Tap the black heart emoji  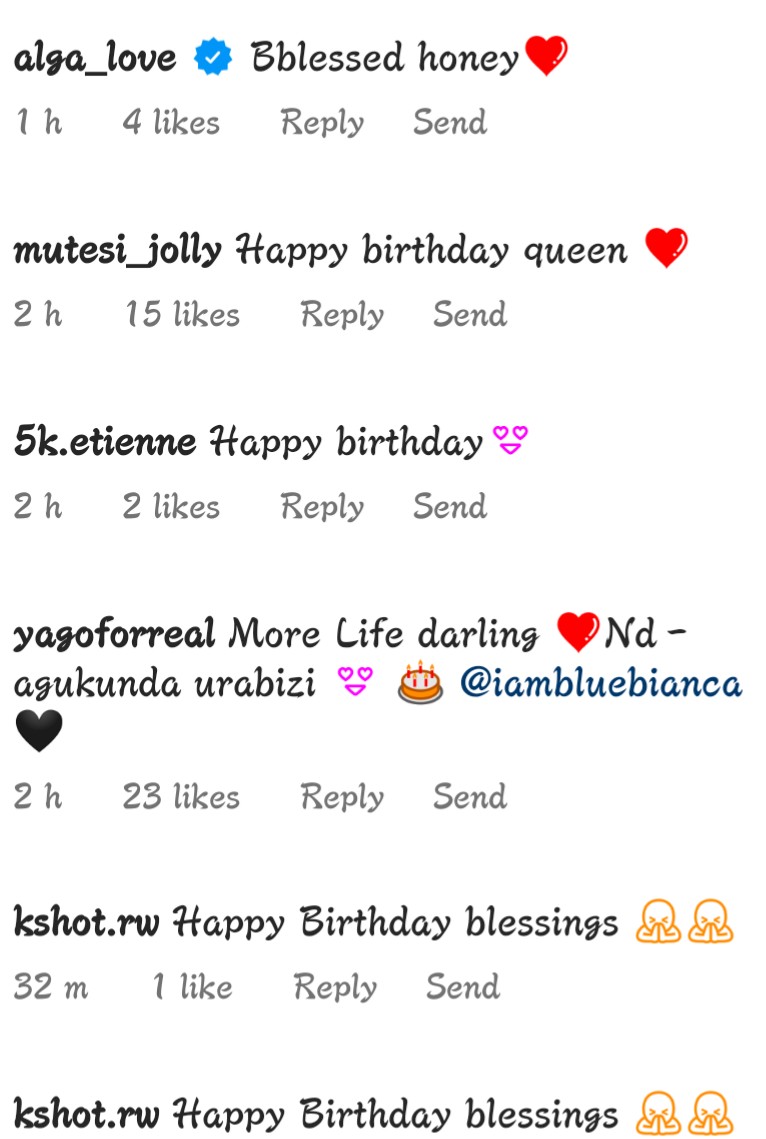coord(39,731)
